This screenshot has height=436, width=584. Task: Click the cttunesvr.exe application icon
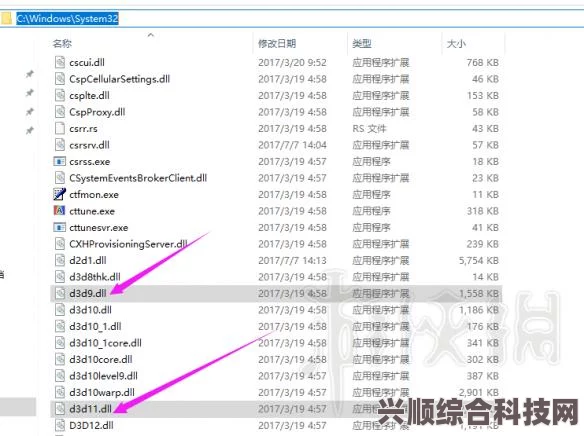click(60, 227)
